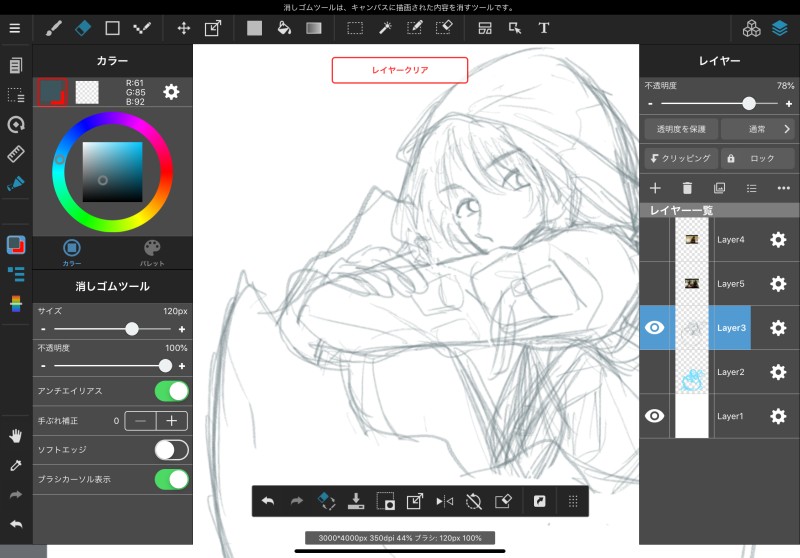This screenshot has height=558, width=800.
Task: Select the Selection Eraser tool
Action: click(x=444, y=28)
